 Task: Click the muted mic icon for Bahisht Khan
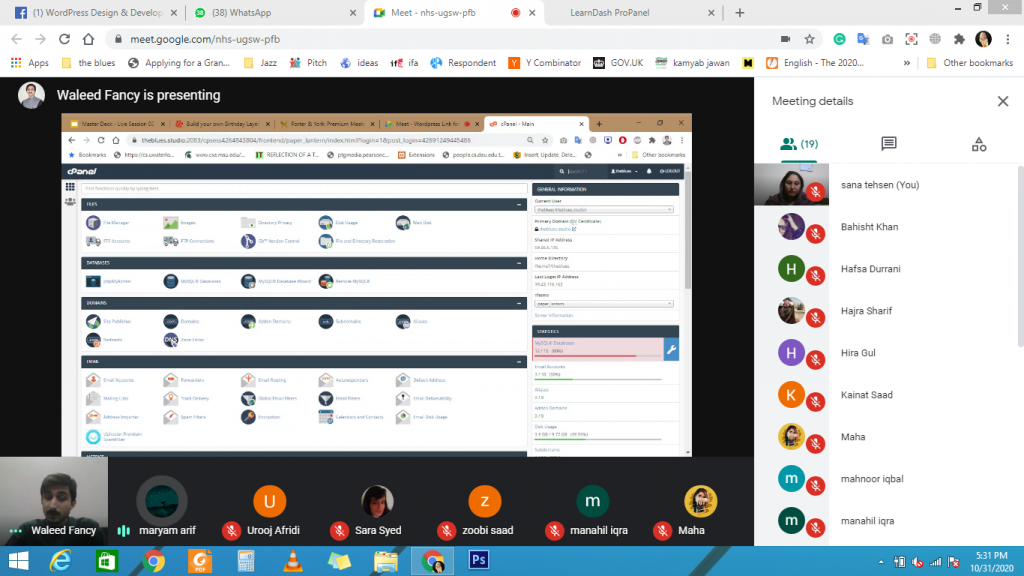click(x=815, y=234)
